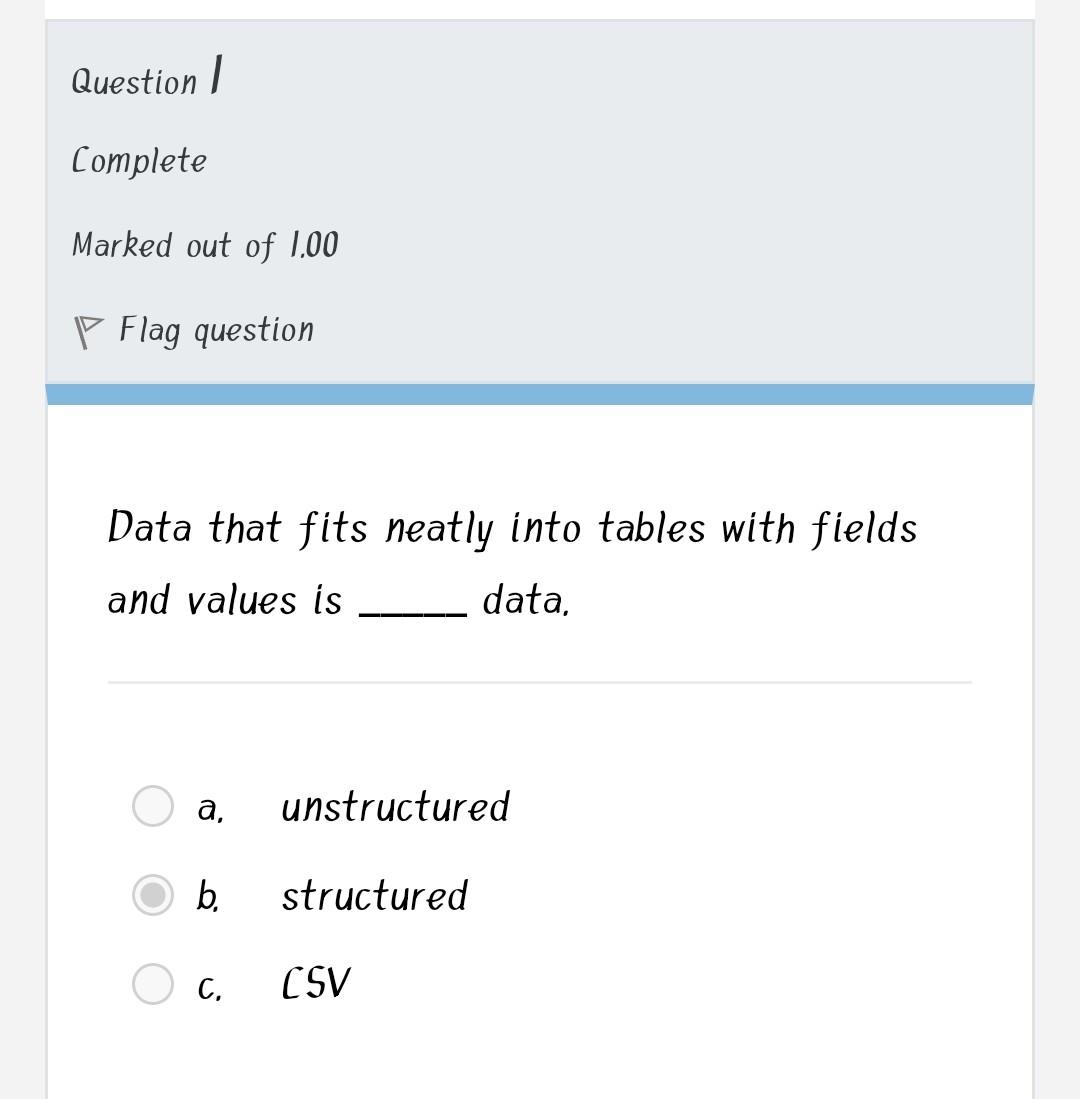Click the Marked out of 1.00 label
Viewport: 1080px width, 1099px height.
pyautogui.click(x=205, y=245)
